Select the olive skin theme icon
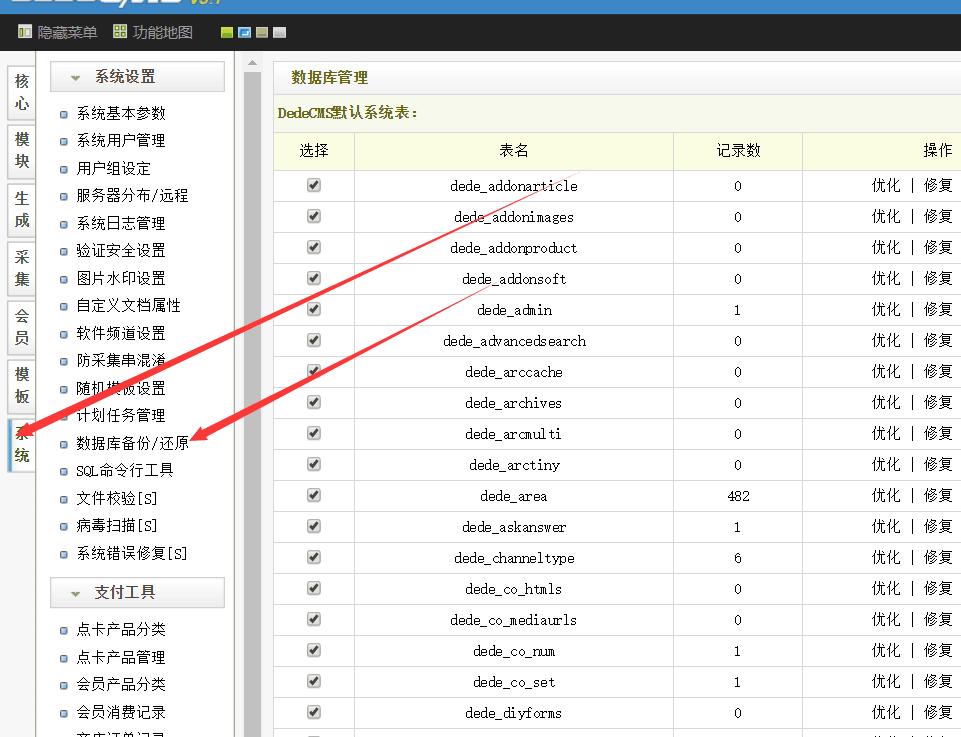The height and width of the screenshot is (737, 961). 262,33
